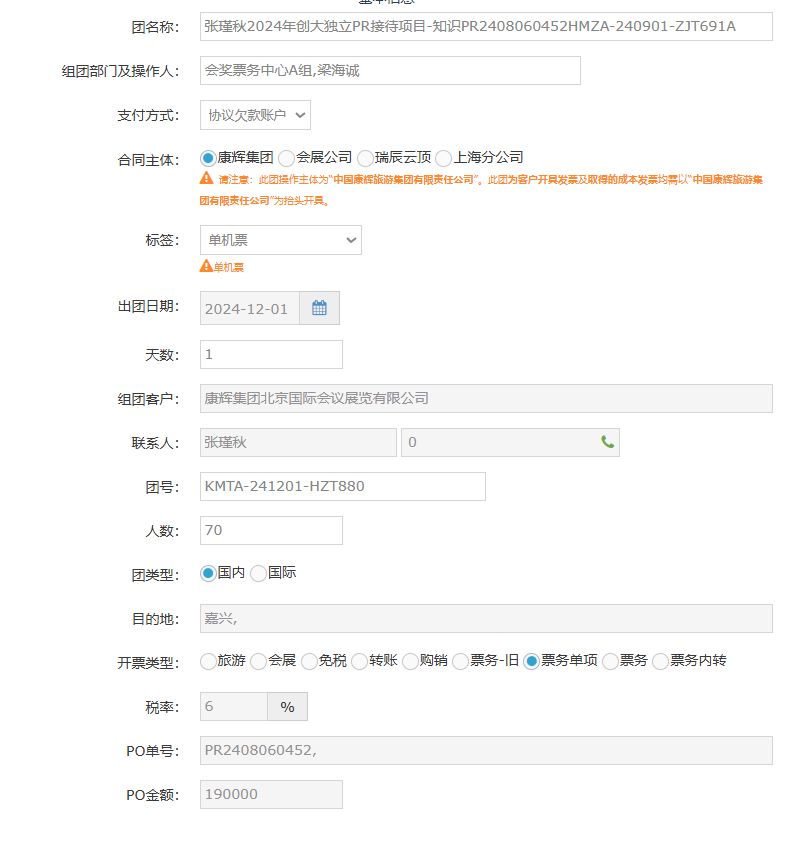Viewport: 795px width, 844px height.
Task: Select 康辉集团 as contract entity
Action: (208, 158)
